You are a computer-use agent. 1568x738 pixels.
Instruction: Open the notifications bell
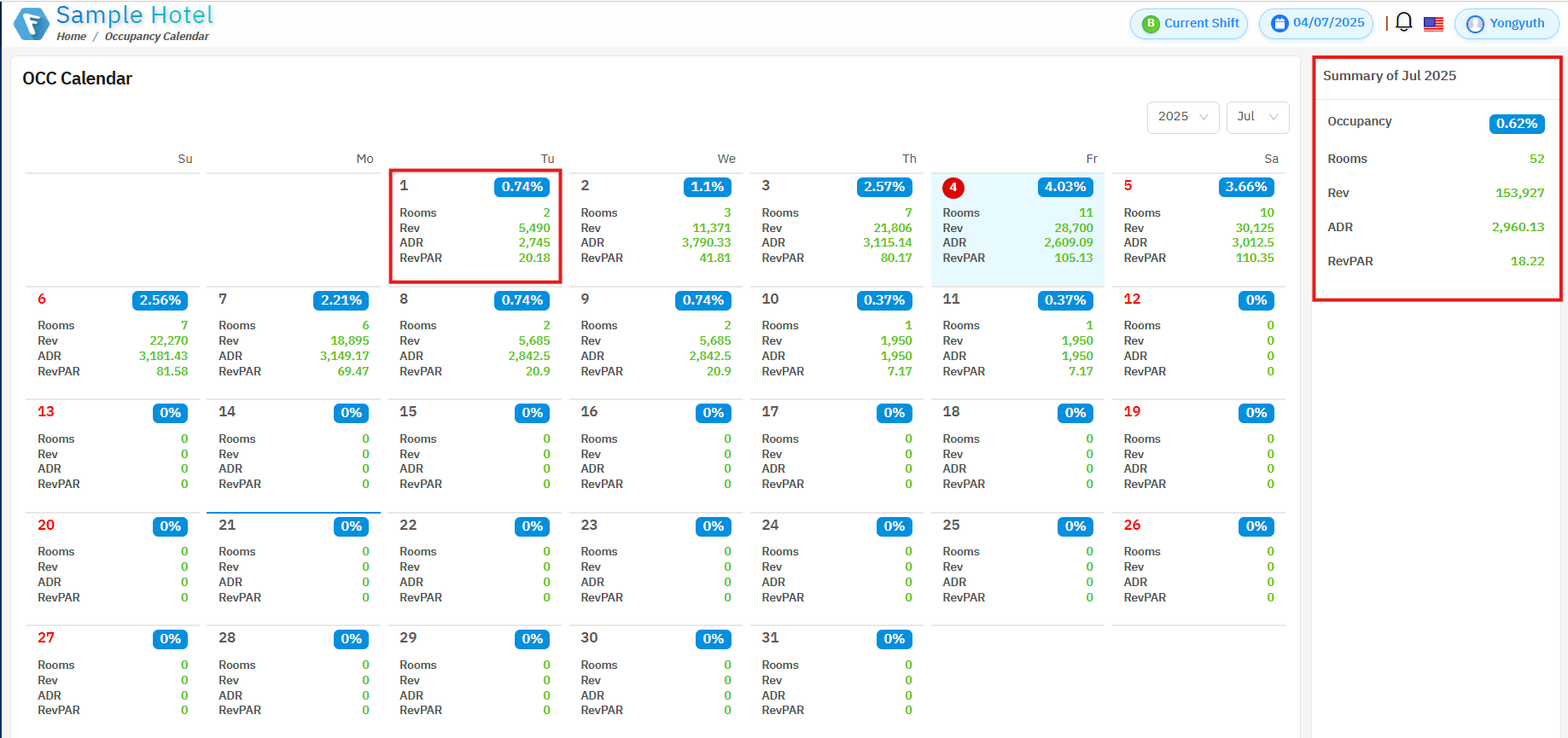click(x=1403, y=23)
